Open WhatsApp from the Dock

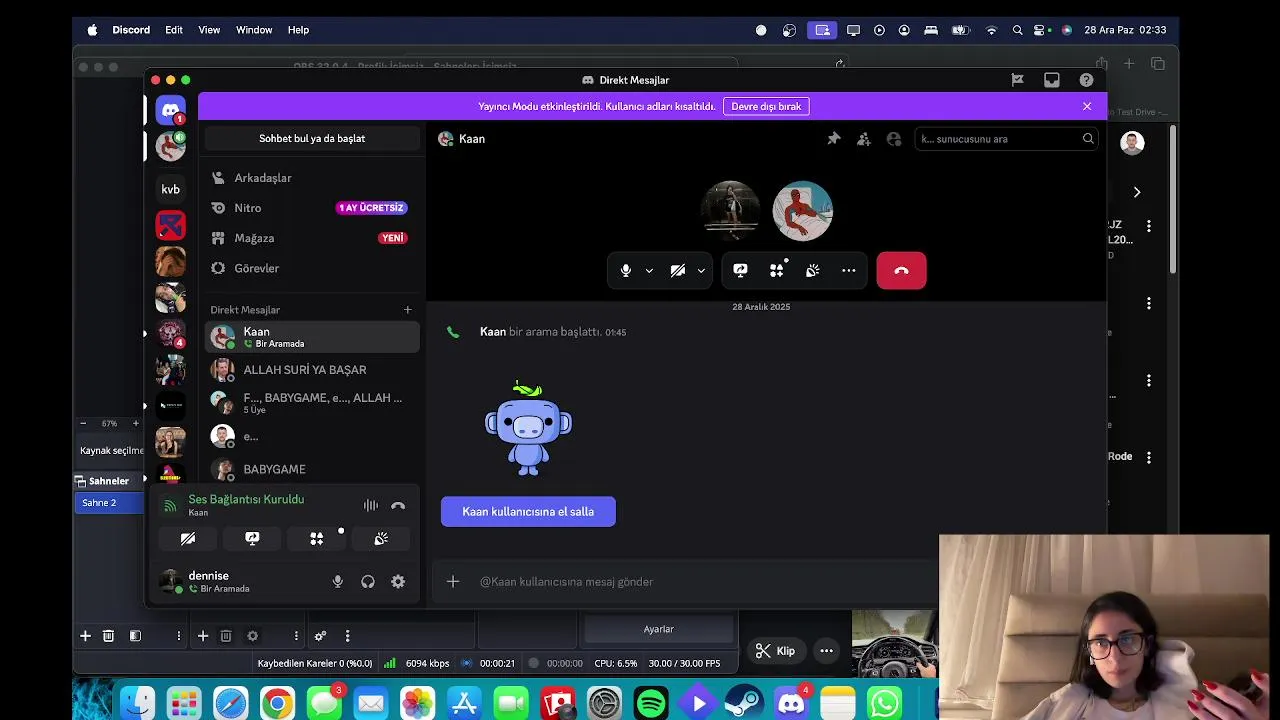pos(884,704)
